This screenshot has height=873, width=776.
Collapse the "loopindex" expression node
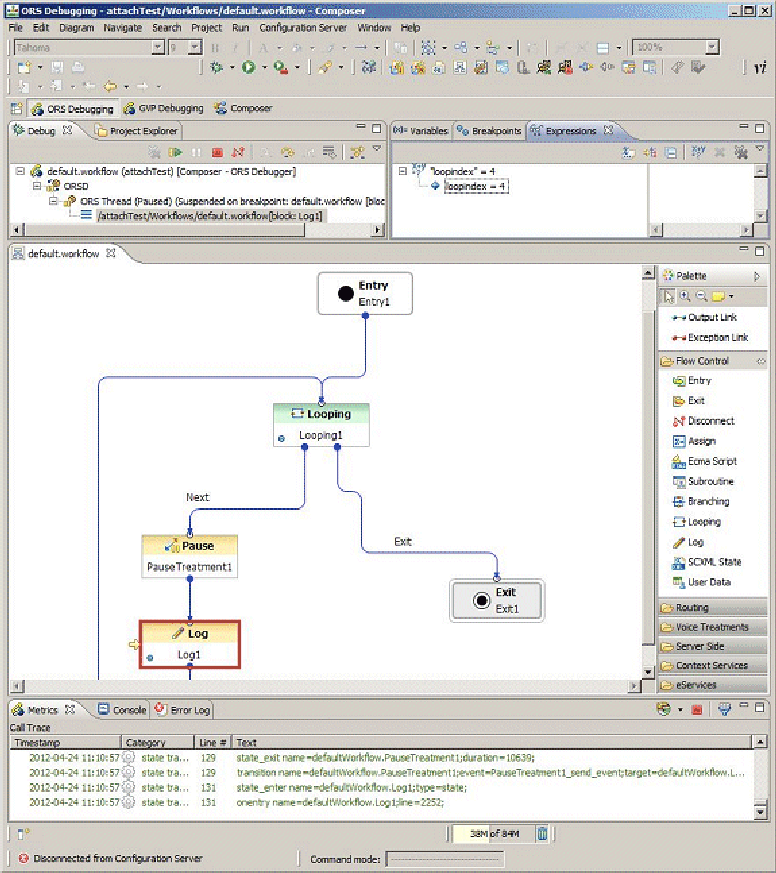[402, 171]
